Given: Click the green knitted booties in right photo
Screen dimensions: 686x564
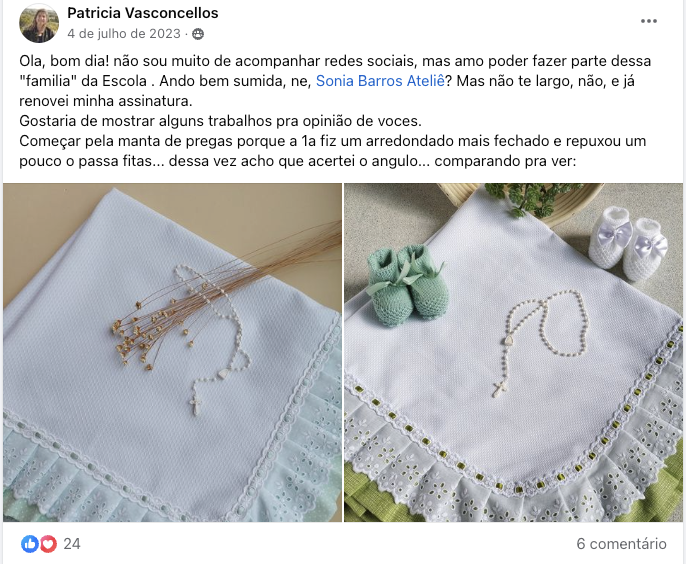Looking at the screenshot, I should coord(406,286).
